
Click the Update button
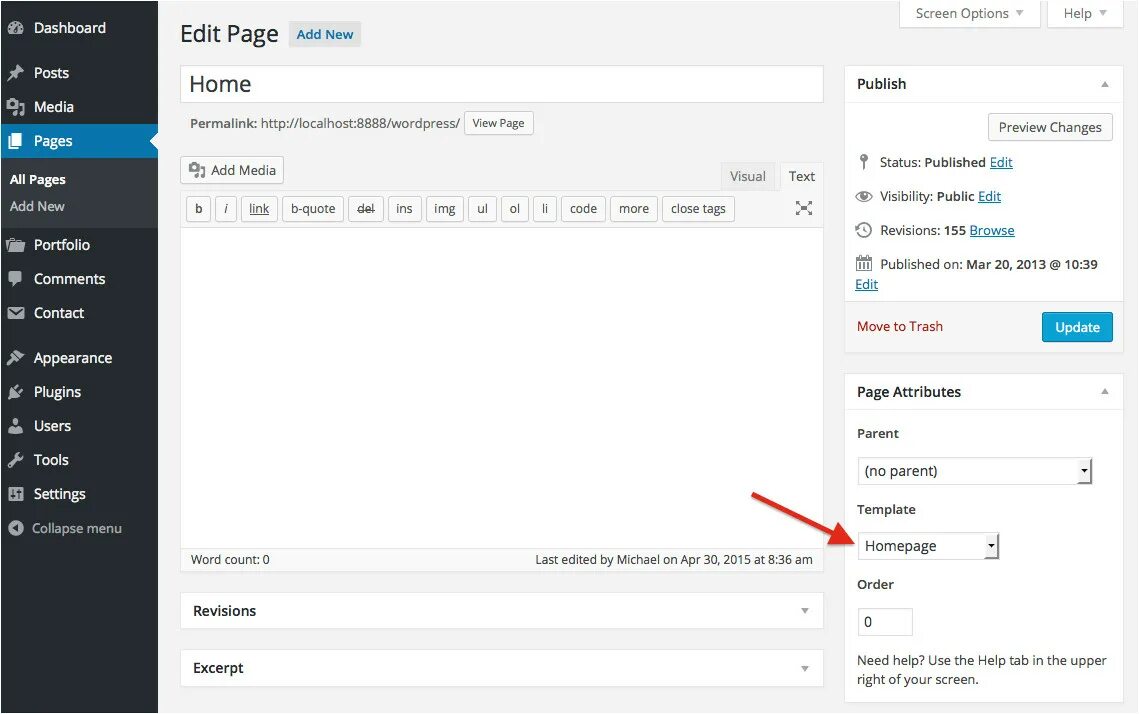click(1077, 328)
